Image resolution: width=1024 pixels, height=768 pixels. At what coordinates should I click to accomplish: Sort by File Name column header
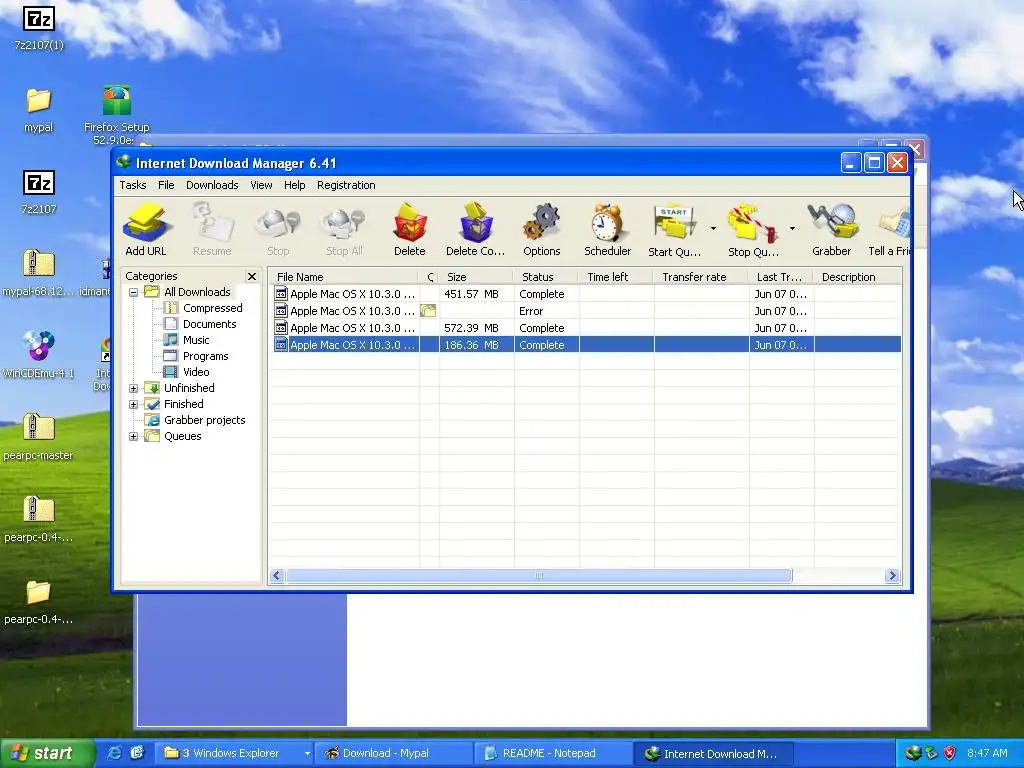click(344, 277)
